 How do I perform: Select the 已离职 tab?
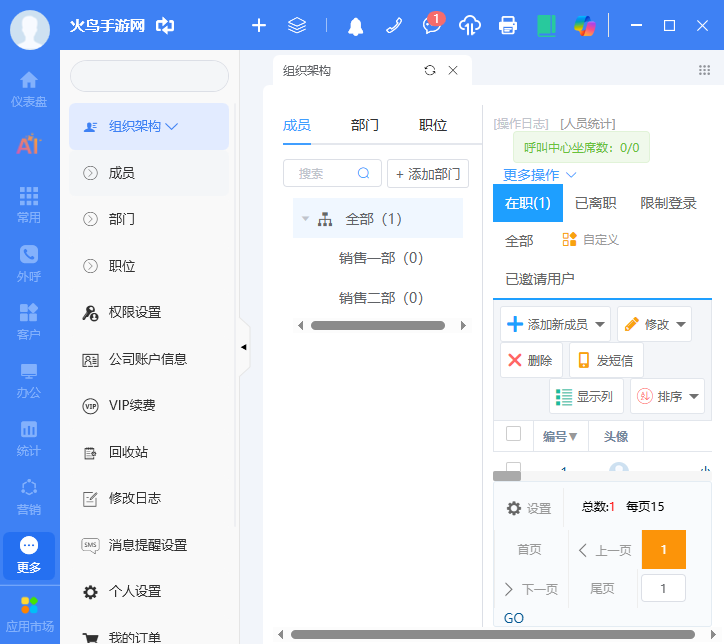coord(596,203)
